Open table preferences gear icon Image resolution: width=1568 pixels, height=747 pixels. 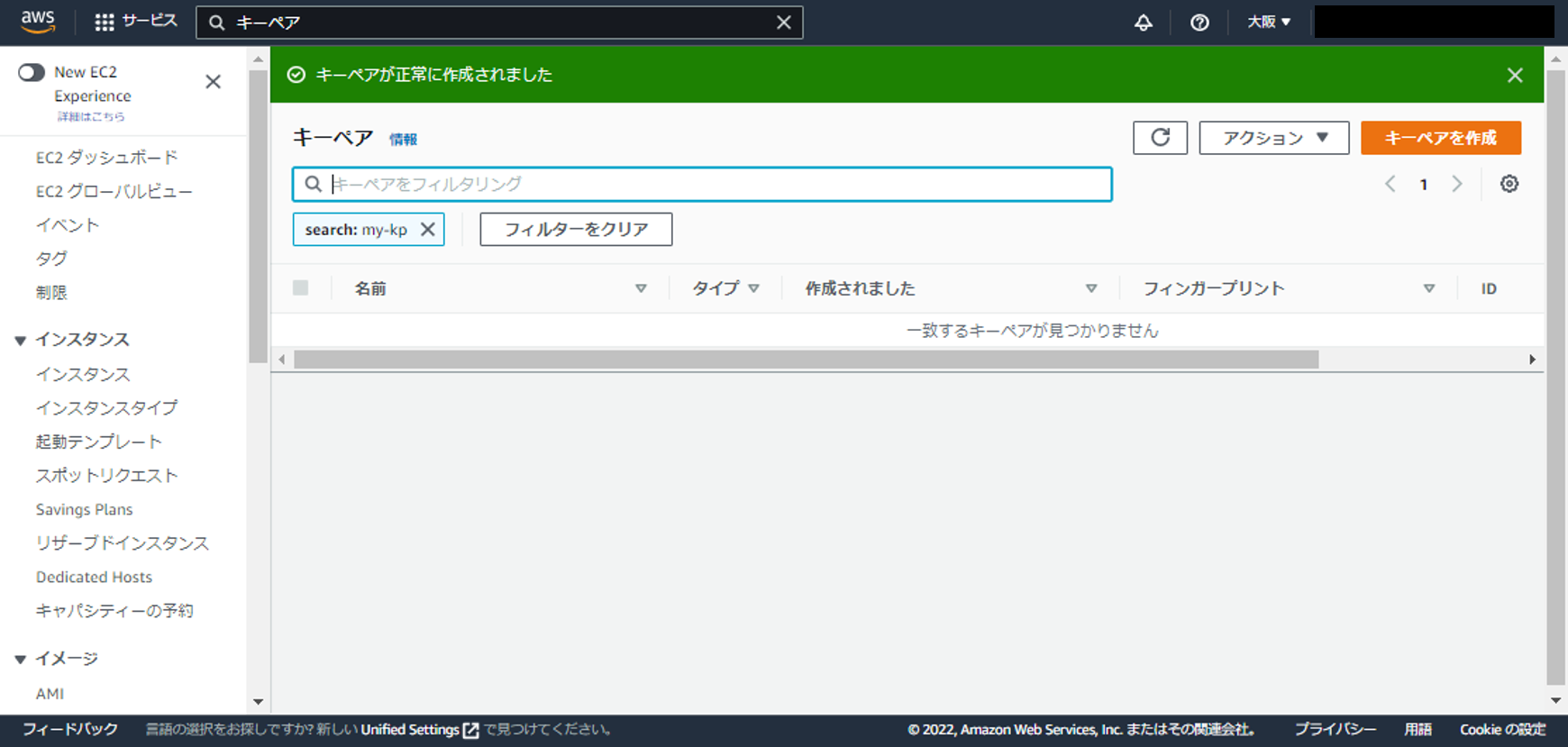pos(1509,184)
